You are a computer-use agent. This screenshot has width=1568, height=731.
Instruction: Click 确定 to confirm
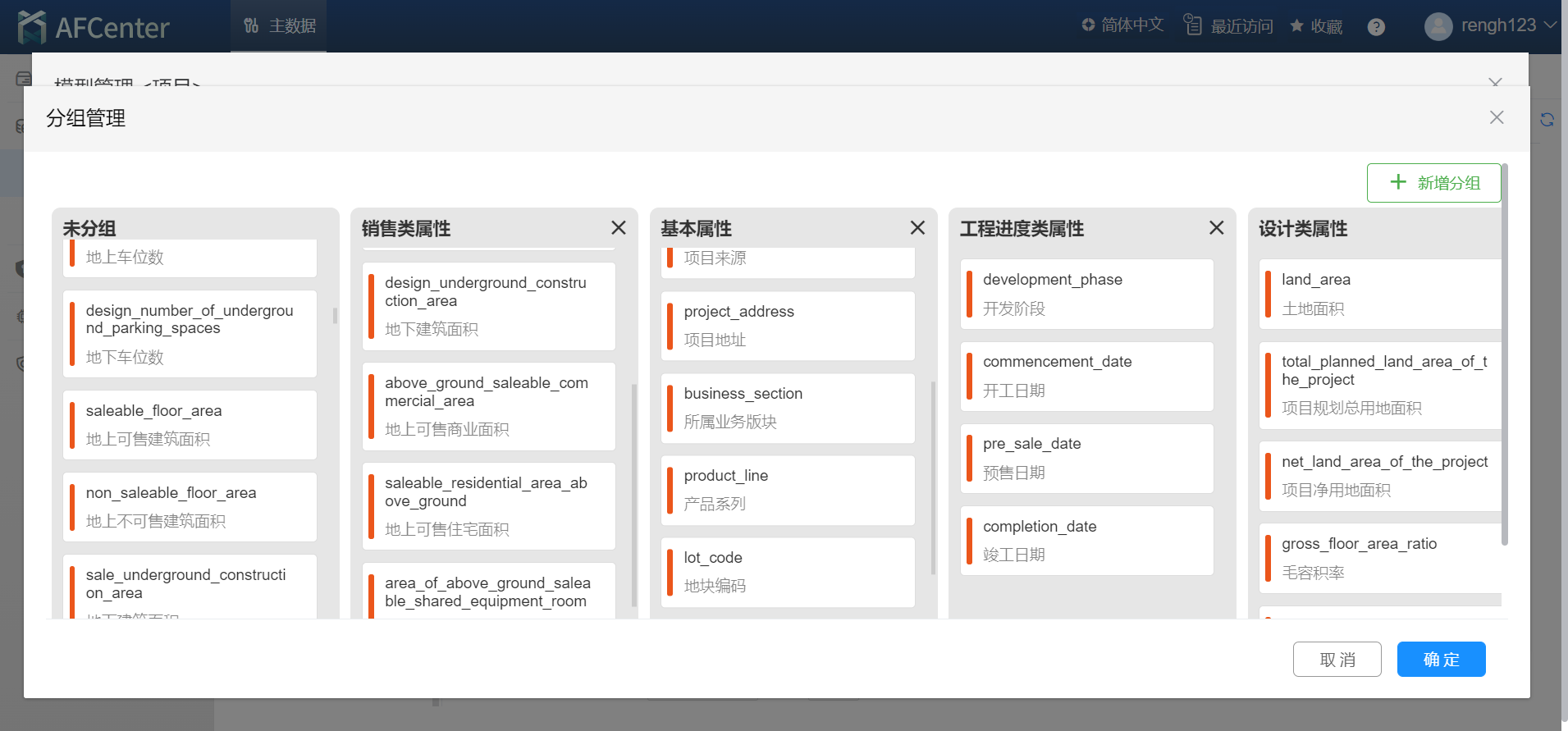(1441, 659)
